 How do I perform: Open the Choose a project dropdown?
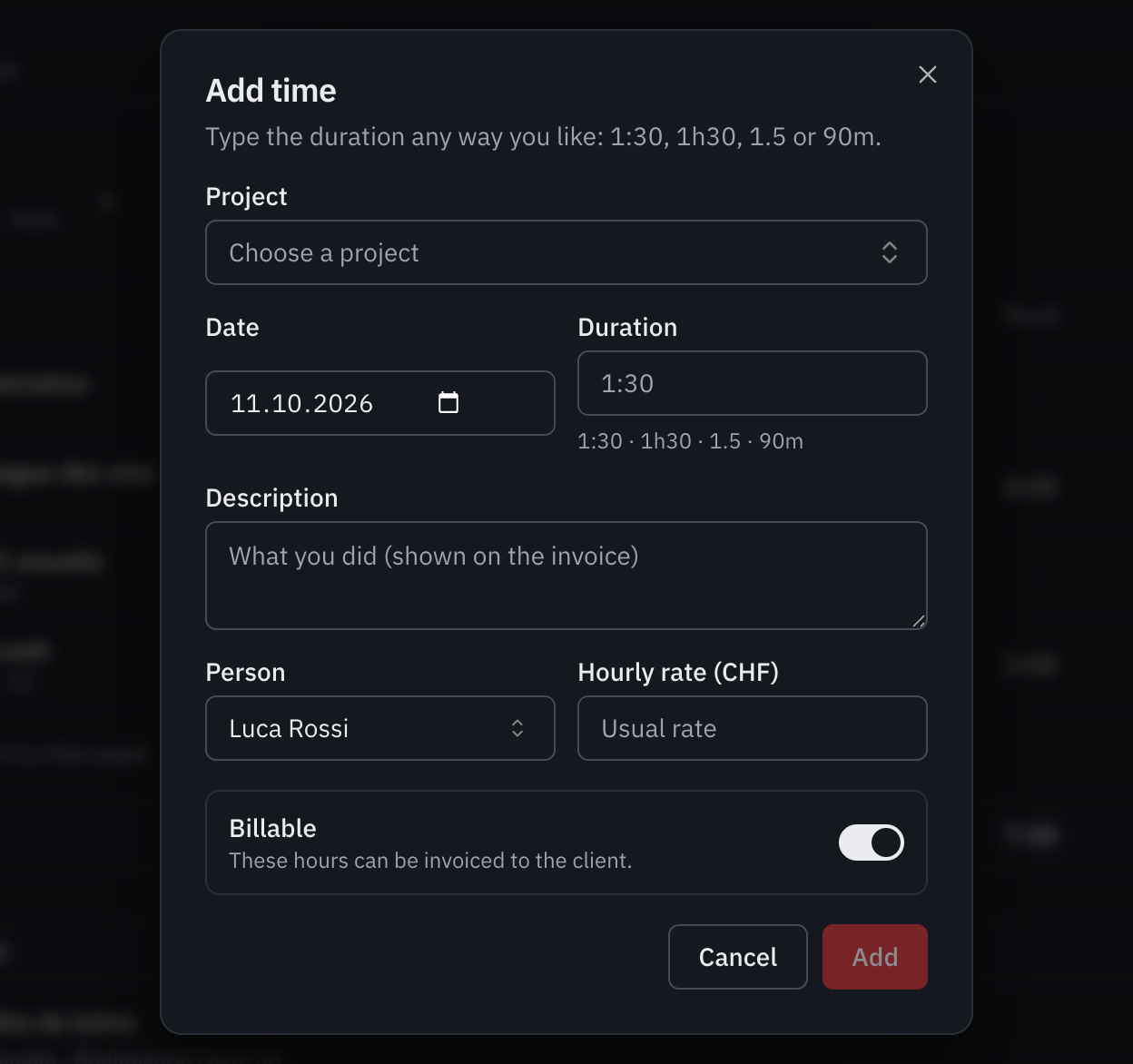click(x=566, y=252)
